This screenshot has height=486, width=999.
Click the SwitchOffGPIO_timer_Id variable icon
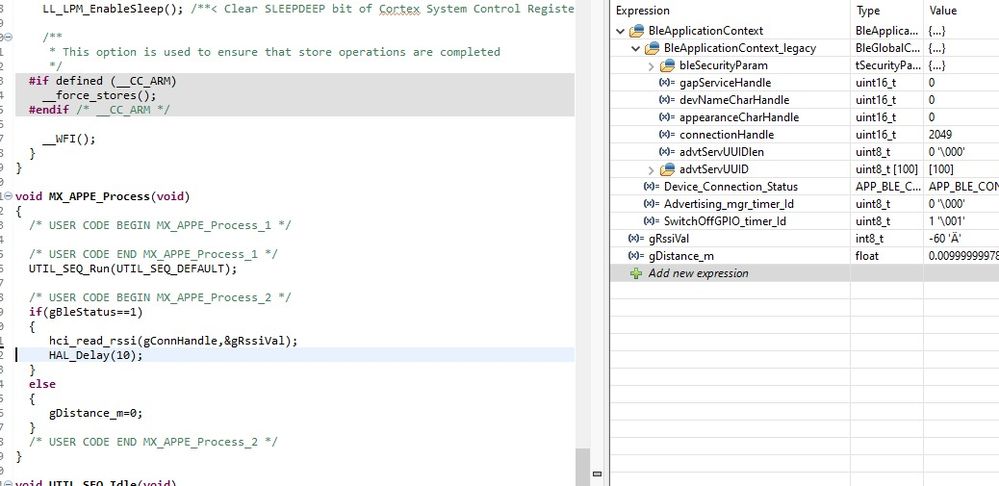click(x=652, y=221)
